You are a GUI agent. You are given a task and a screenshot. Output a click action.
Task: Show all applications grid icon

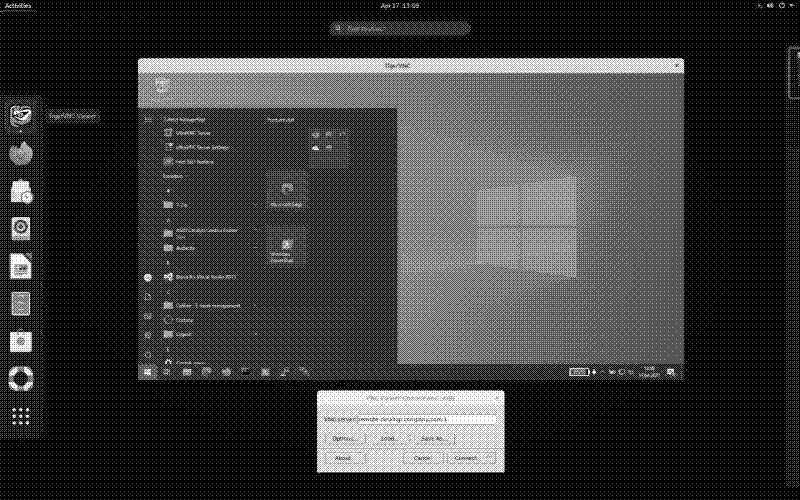tap(21, 417)
